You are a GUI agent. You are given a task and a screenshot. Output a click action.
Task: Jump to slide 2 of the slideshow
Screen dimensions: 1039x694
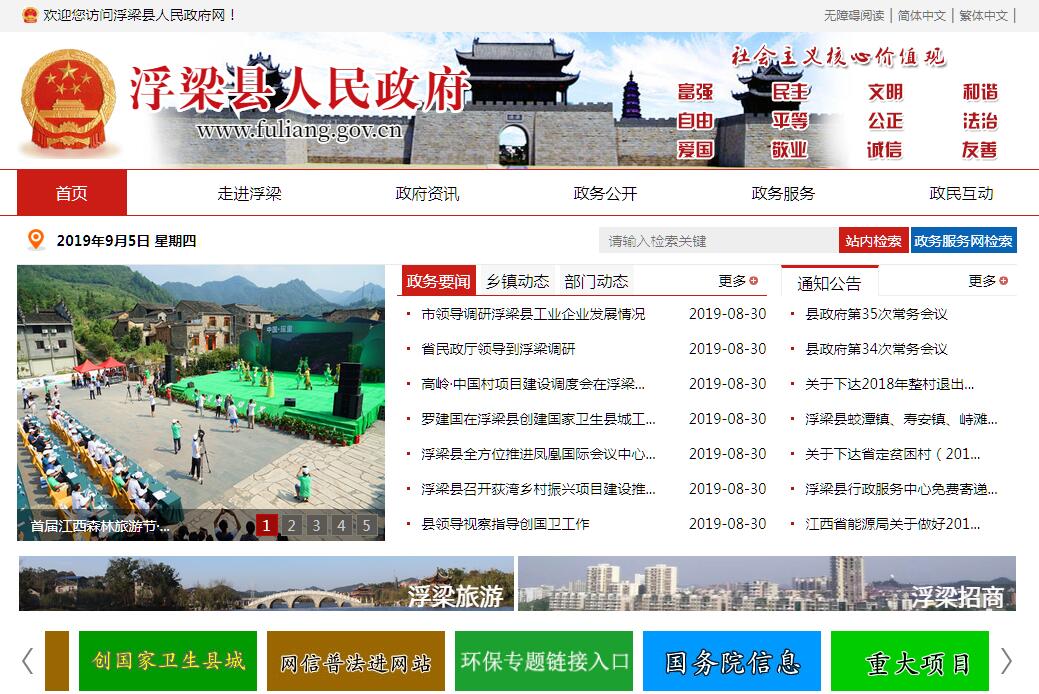[291, 526]
